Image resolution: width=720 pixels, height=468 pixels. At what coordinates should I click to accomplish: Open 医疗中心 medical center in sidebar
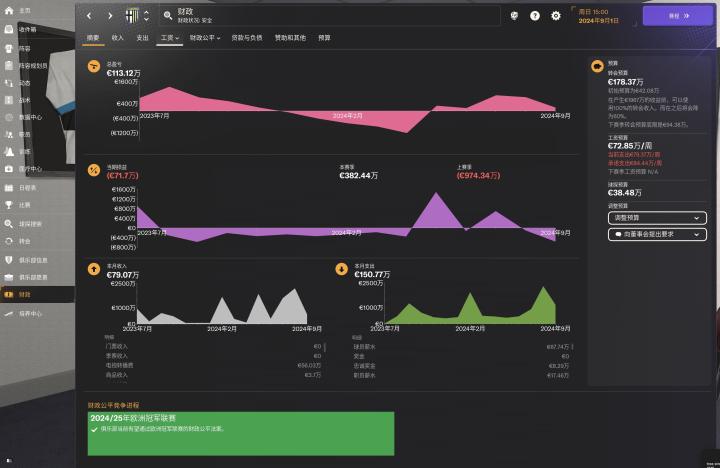30,167
